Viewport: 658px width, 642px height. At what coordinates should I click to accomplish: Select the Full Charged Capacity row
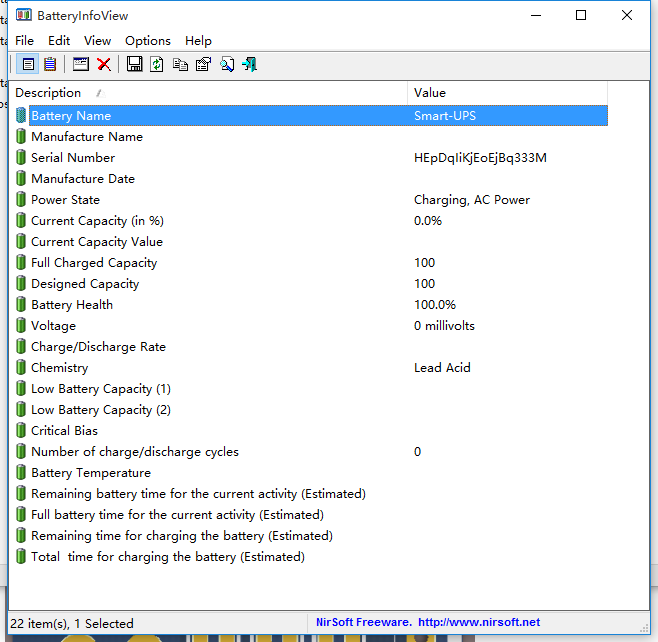pyautogui.click(x=311, y=262)
